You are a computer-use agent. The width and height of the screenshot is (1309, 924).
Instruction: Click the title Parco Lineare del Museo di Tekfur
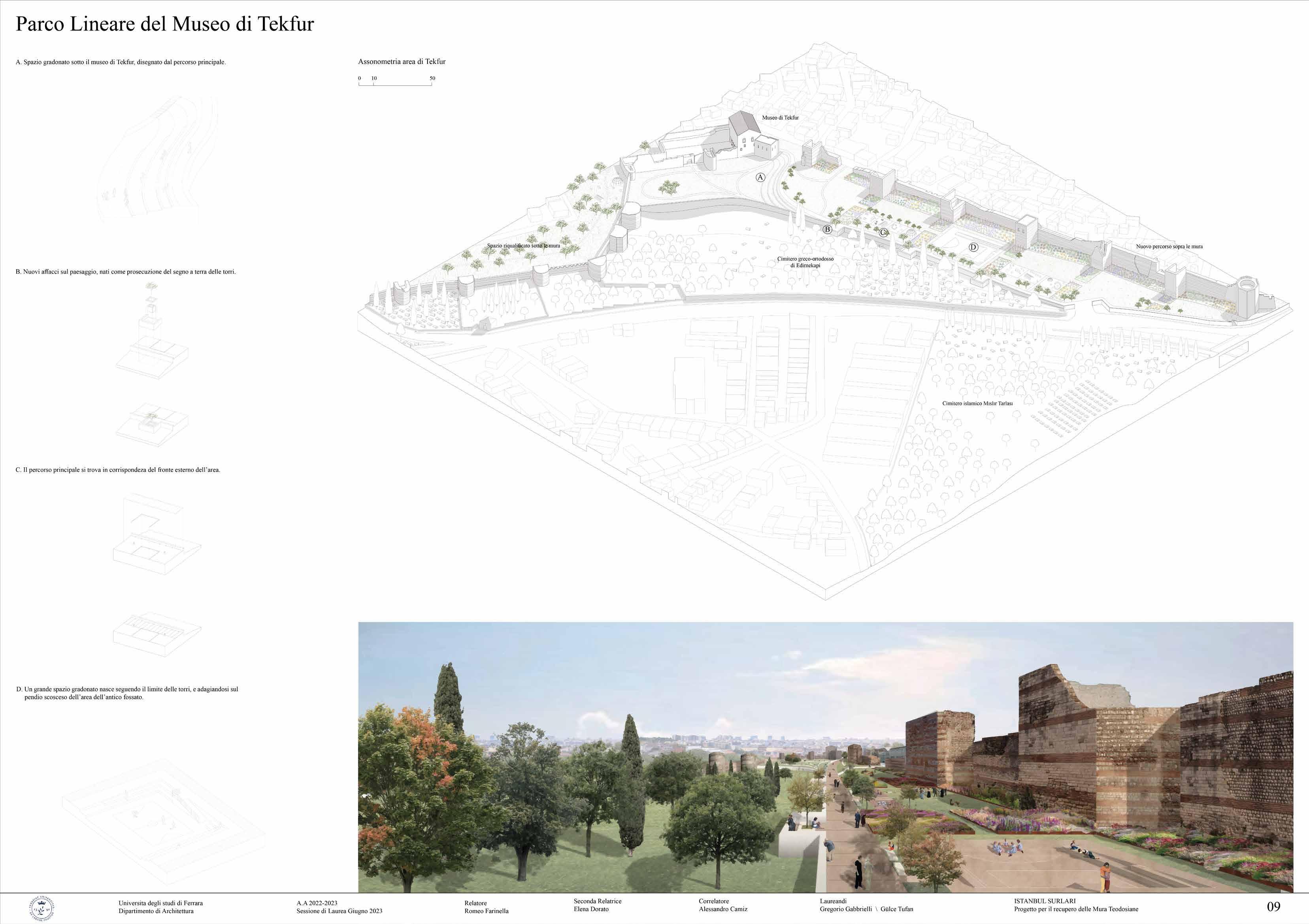165,24
